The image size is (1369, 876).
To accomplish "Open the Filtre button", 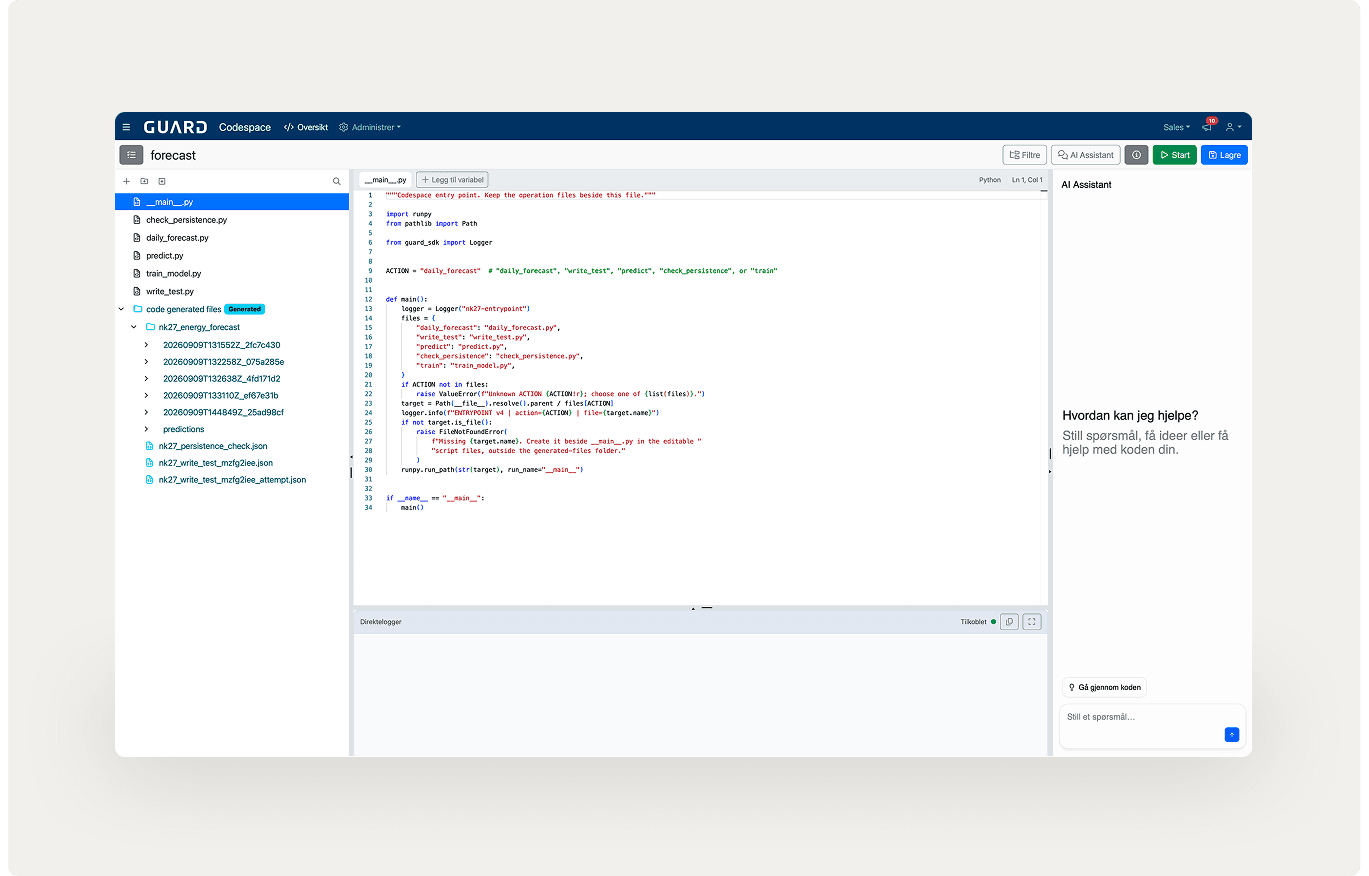I will pyautogui.click(x=1024, y=155).
